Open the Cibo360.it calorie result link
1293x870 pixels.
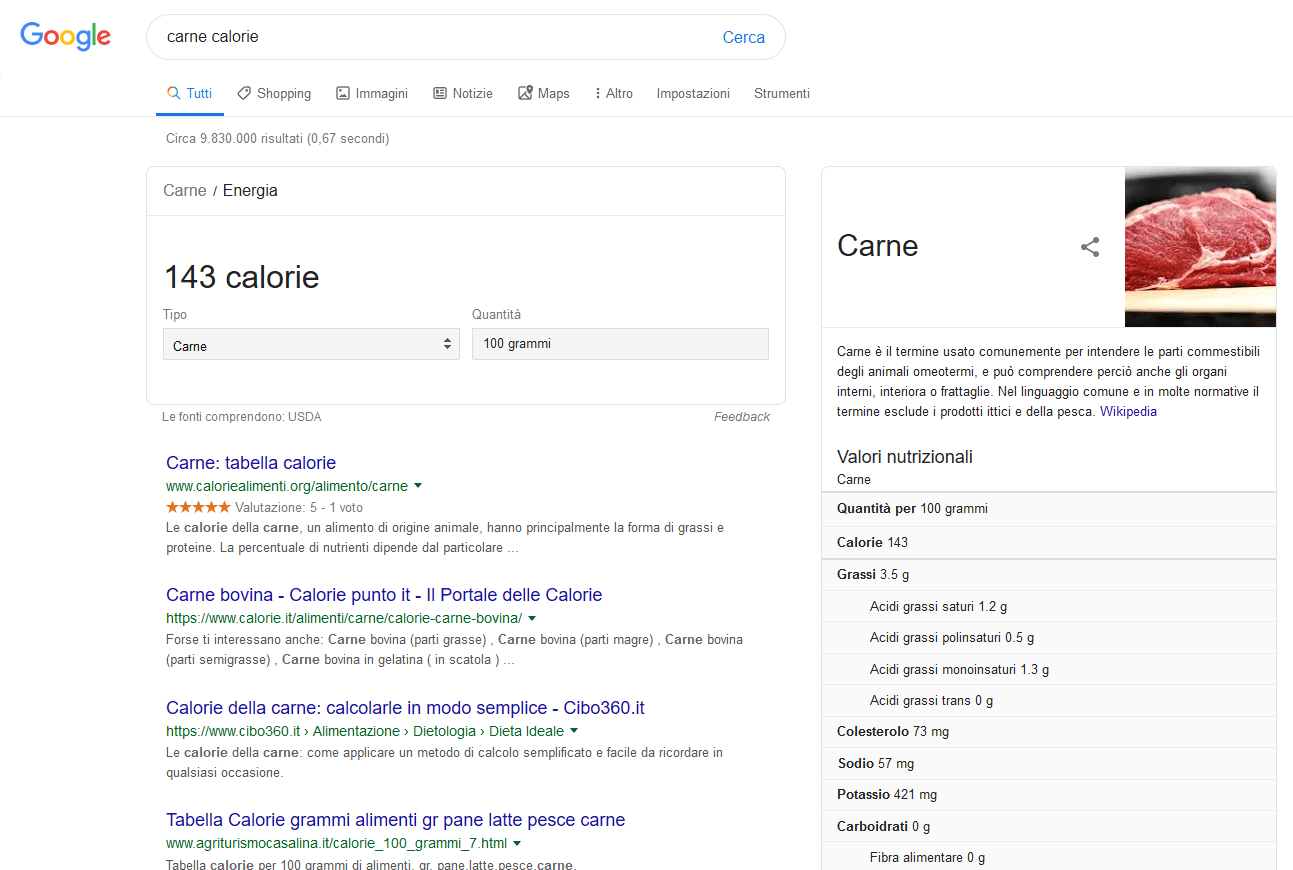pos(405,708)
